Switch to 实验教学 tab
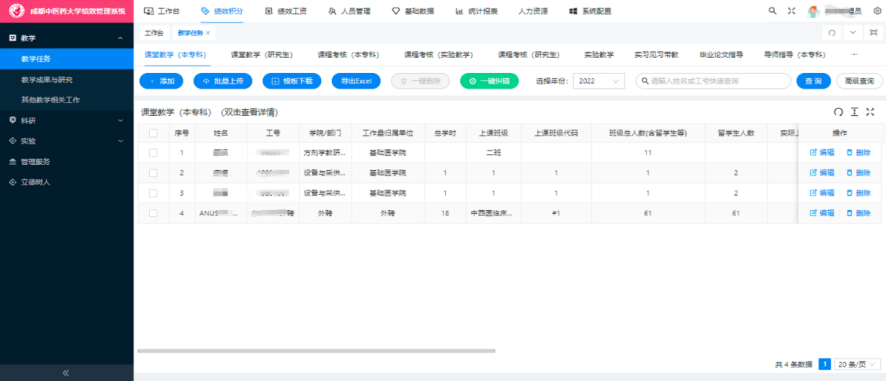 599,55
